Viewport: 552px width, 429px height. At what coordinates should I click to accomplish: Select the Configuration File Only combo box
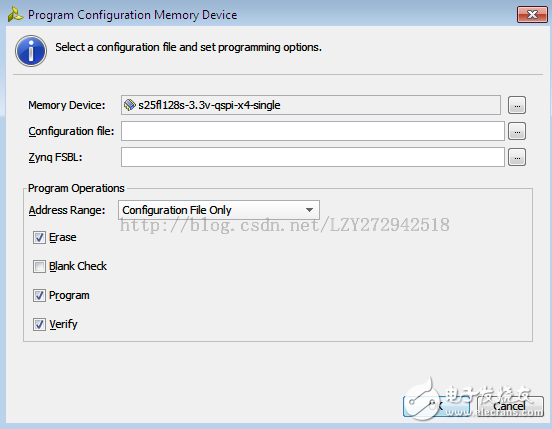219,210
